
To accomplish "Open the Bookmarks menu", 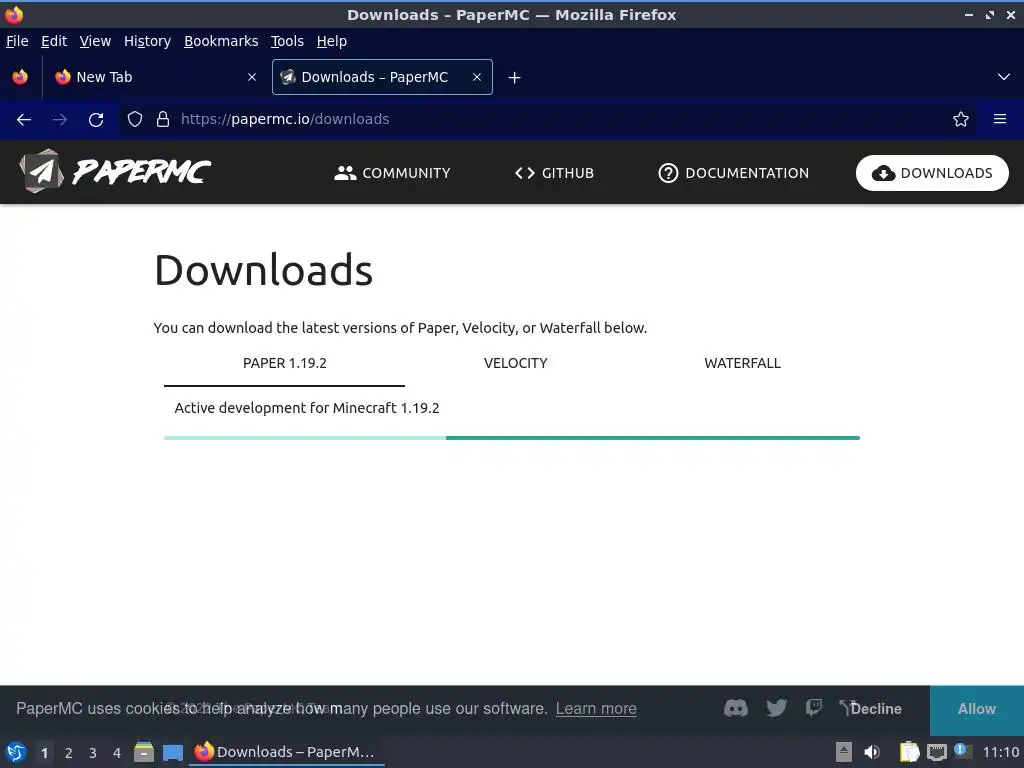I will [x=221, y=41].
